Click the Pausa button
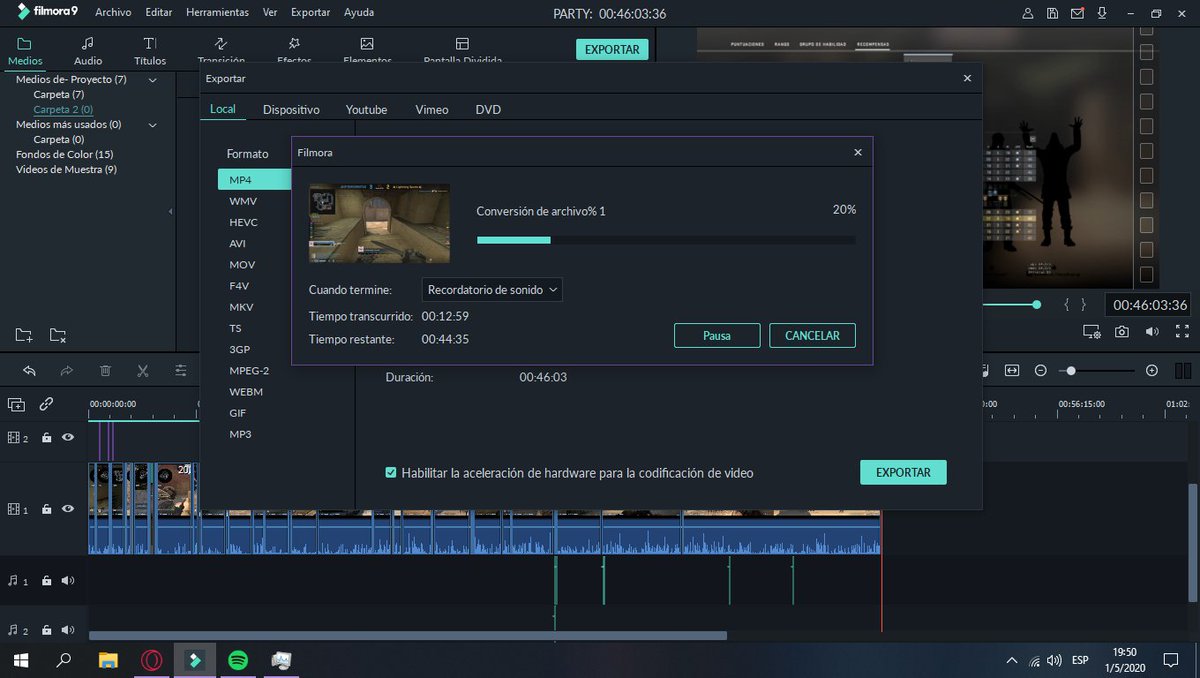This screenshot has height=678, width=1200. coord(717,336)
